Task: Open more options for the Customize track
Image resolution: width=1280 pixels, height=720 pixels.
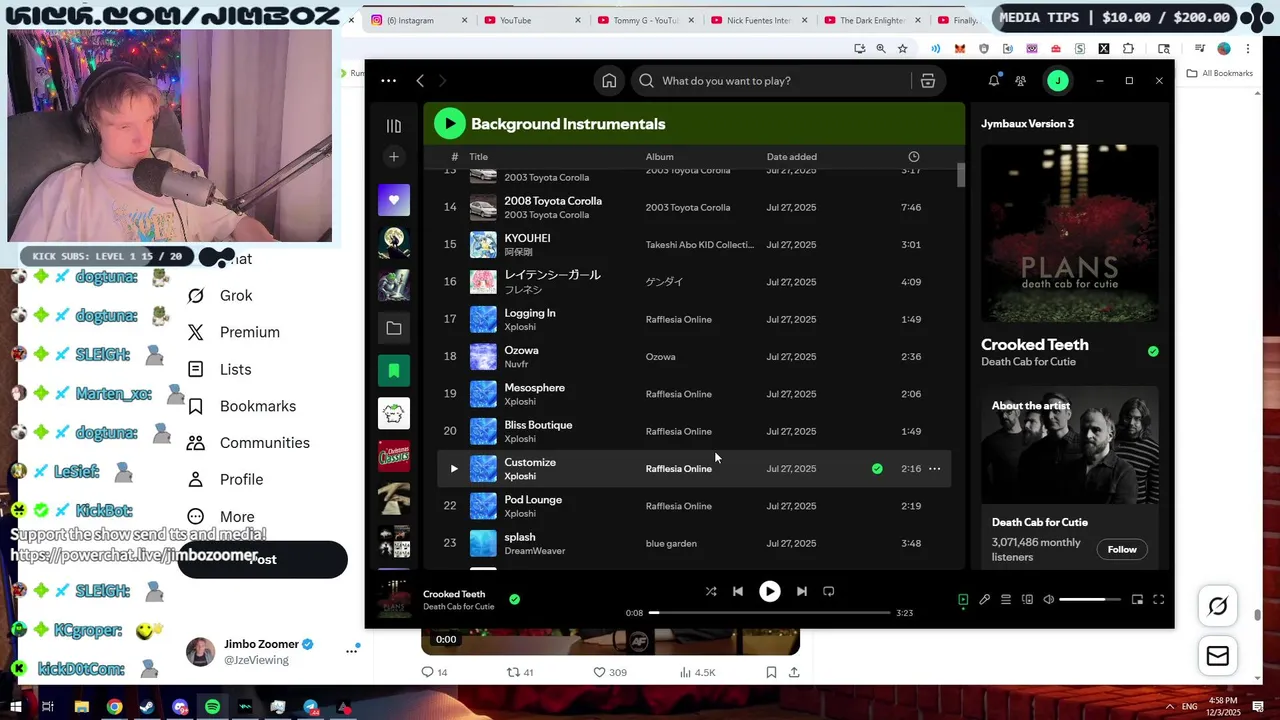Action: [935, 469]
